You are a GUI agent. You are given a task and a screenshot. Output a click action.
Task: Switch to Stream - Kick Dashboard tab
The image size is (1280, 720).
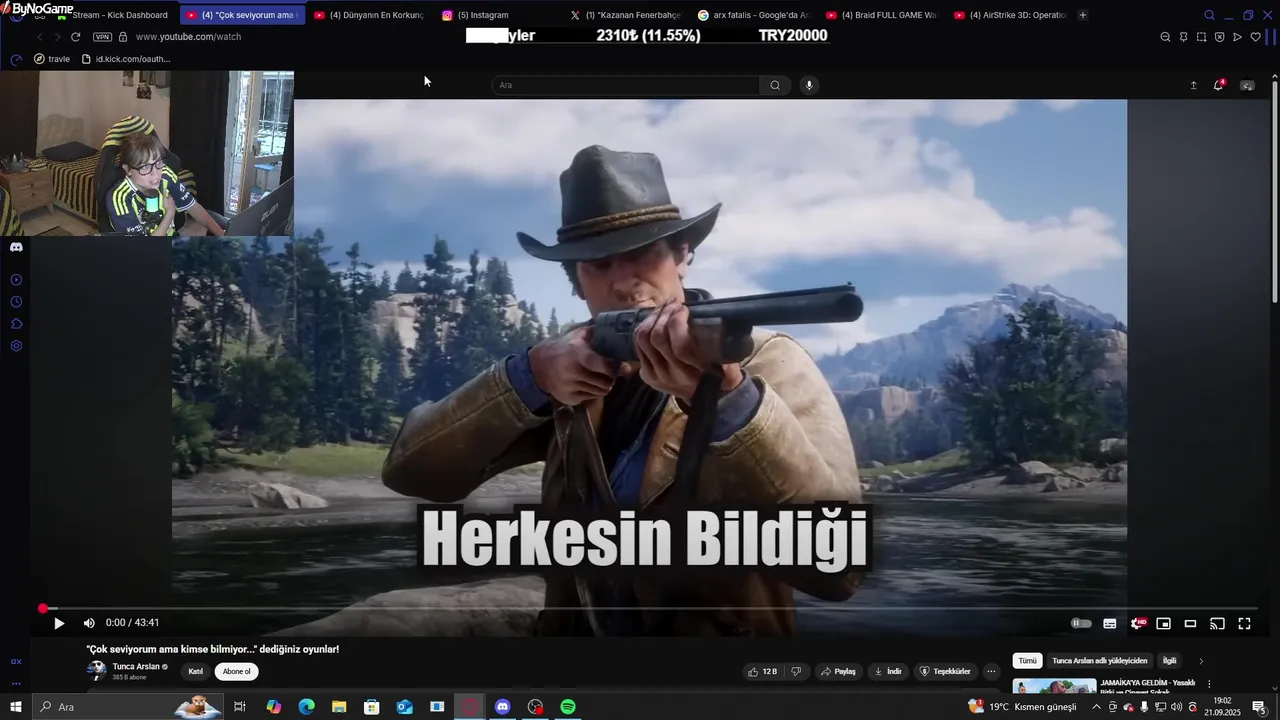tap(112, 15)
